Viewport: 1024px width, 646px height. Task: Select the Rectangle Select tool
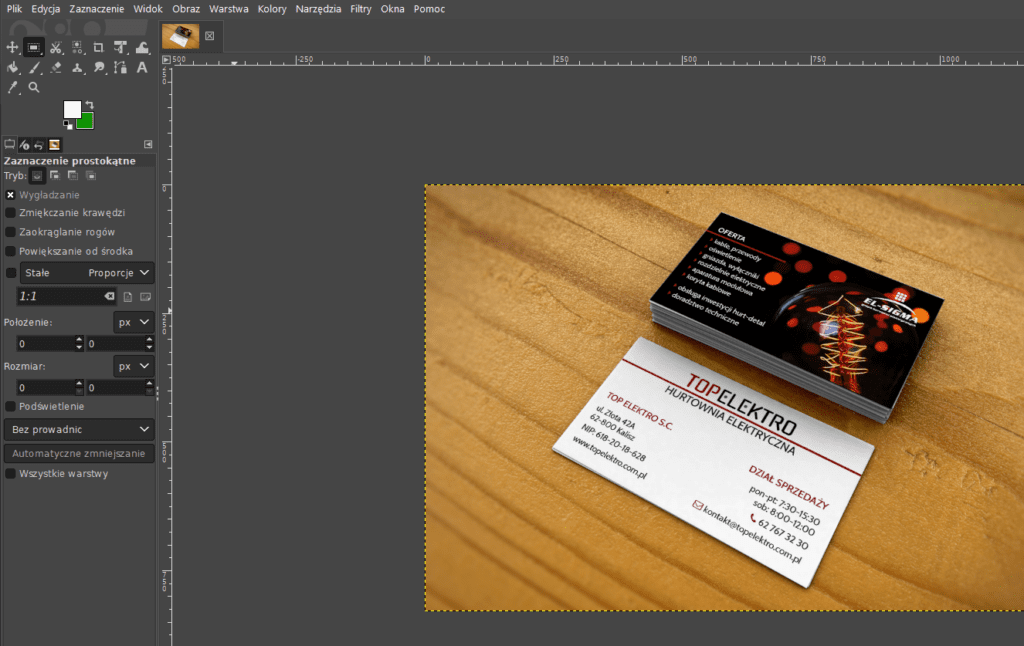click(33, 47)
